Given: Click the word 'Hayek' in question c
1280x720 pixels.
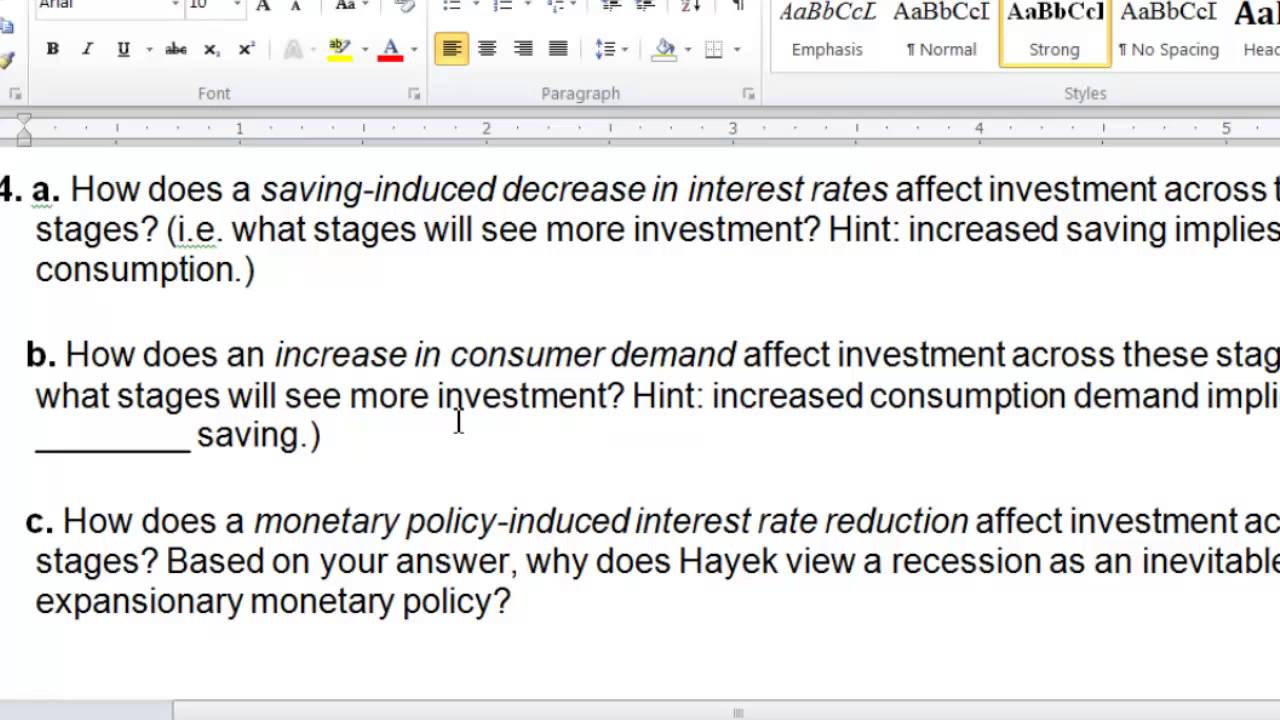Looking at the screenshot, I should tap(728, 562).
